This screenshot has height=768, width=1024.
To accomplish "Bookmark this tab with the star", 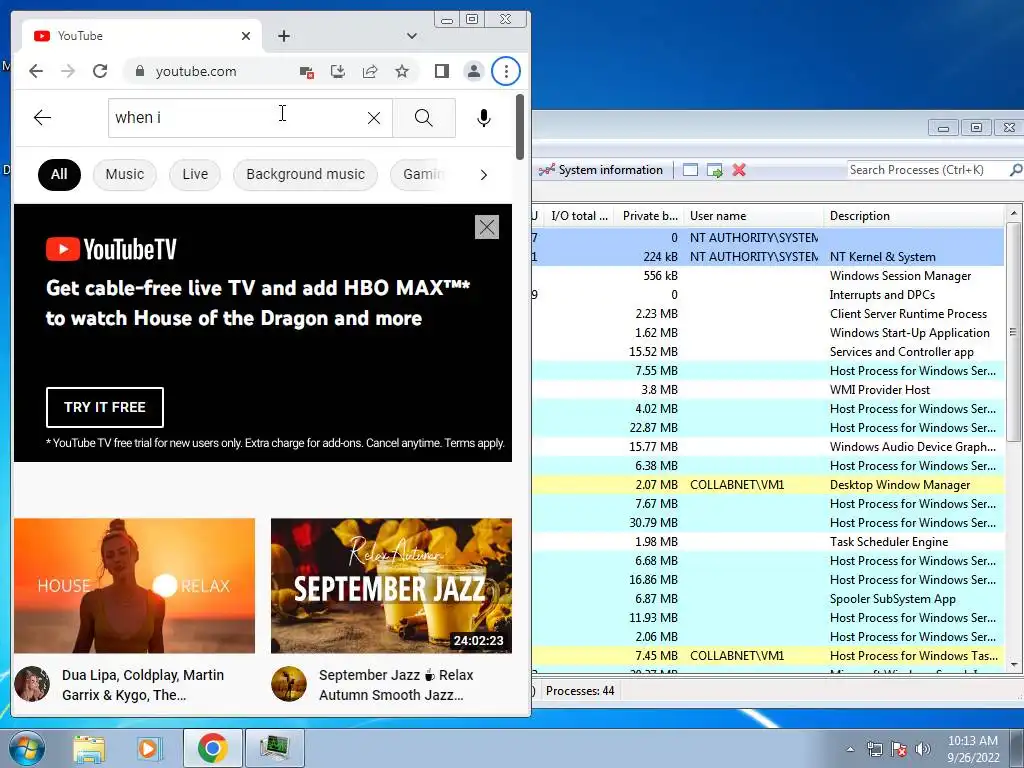I will (402, 71).
